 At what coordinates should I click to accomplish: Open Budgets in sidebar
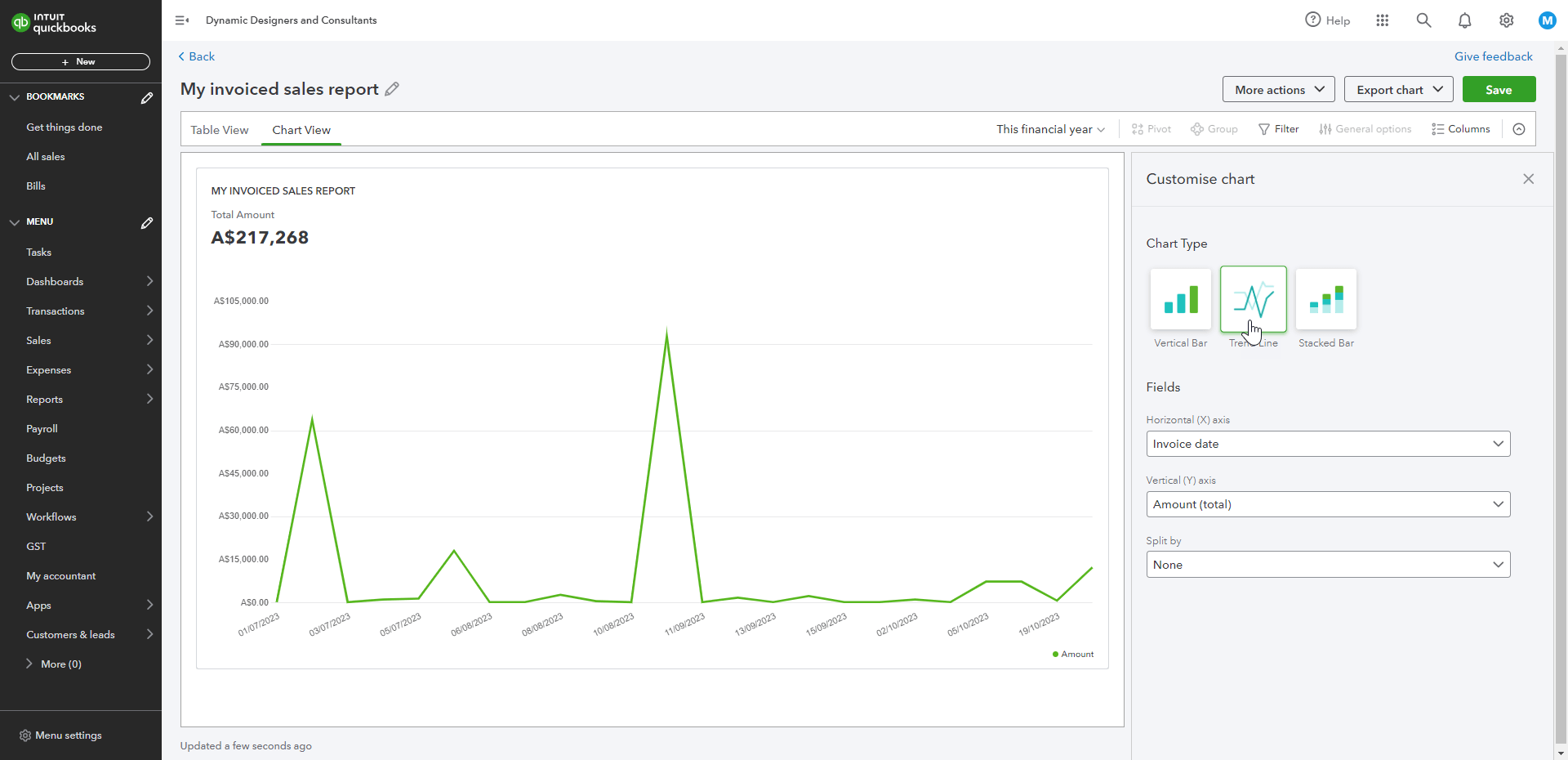pyautogui.click(x=46, y=458)
